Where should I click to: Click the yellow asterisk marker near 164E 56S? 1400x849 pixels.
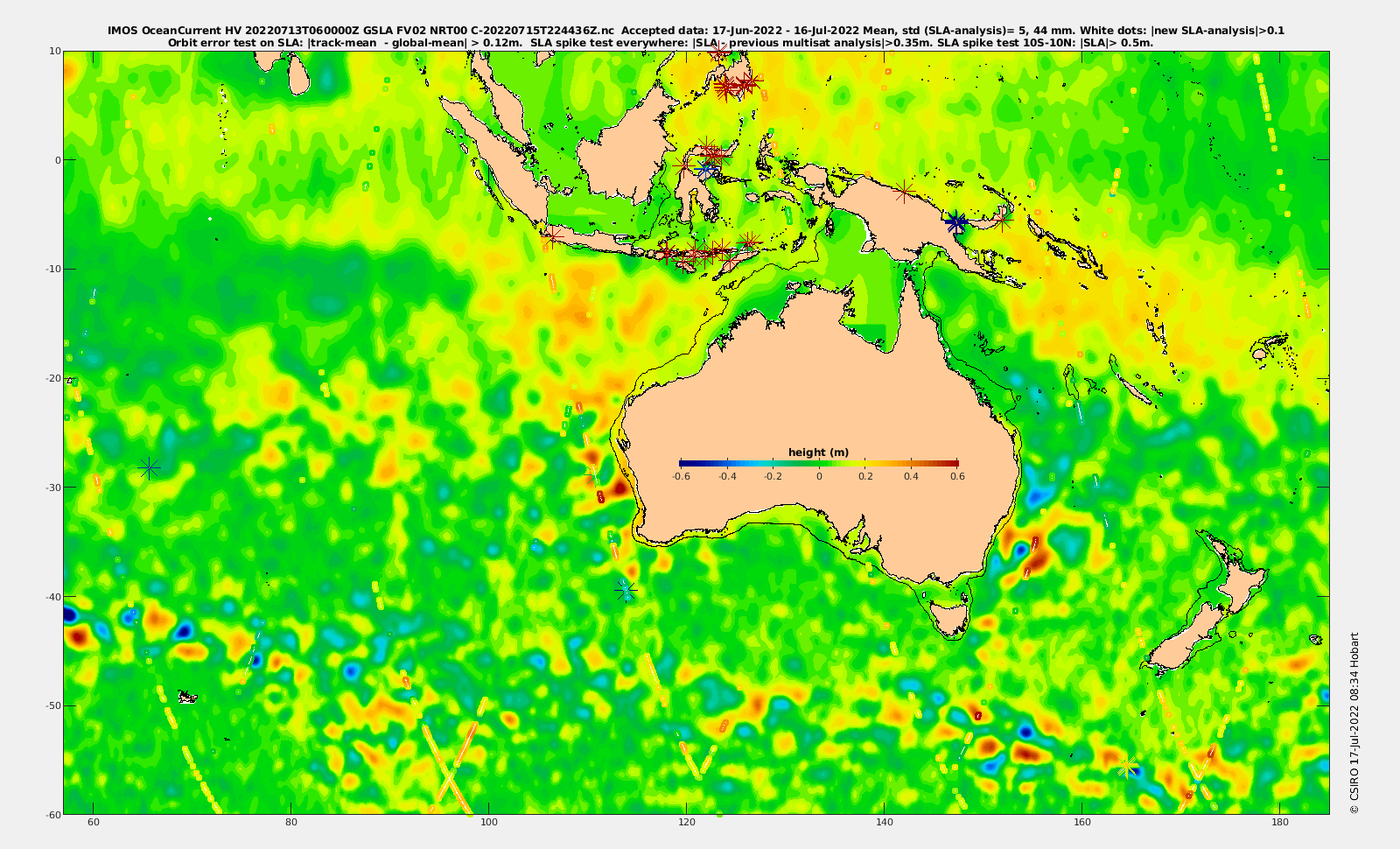pos(1128,768)
